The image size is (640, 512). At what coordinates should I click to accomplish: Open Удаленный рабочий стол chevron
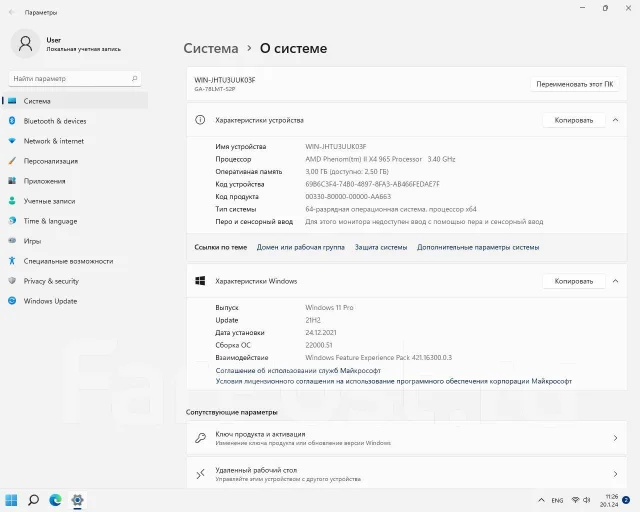pyautogui.click(x=616, y=474)
